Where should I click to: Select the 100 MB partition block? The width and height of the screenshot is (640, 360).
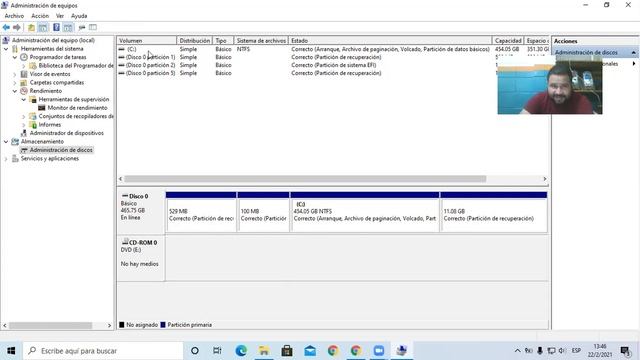coord(263,212)
